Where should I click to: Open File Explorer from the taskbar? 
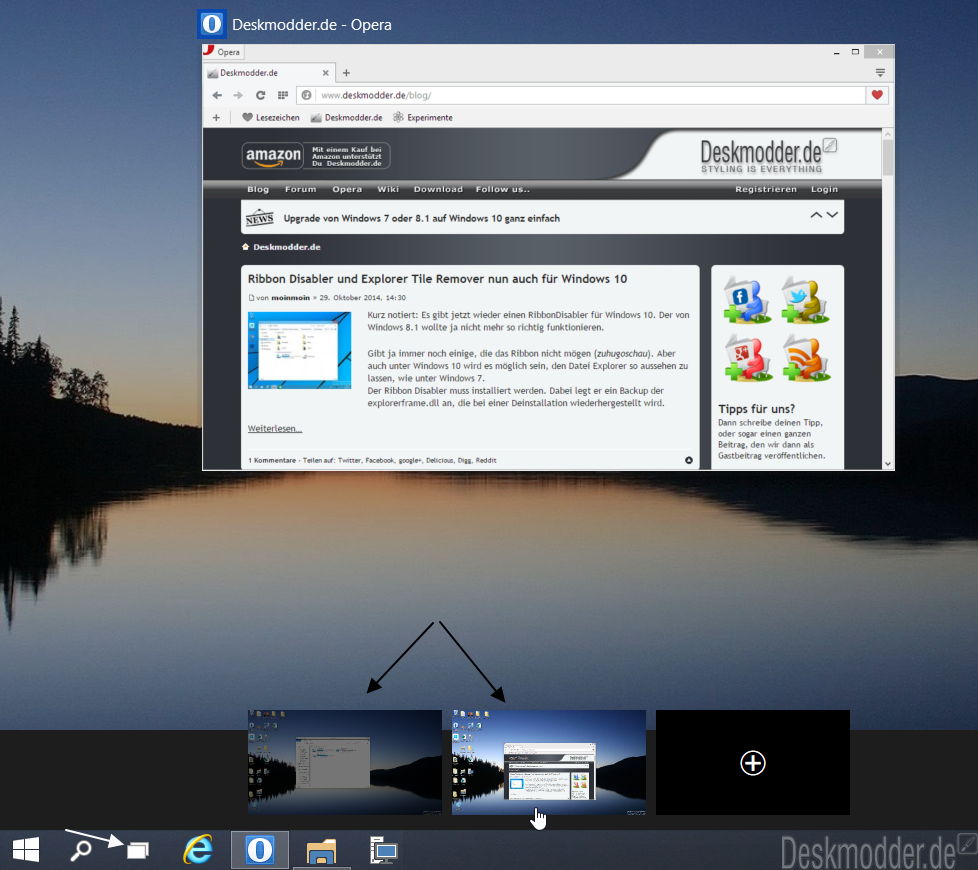(x=321, y=850)
